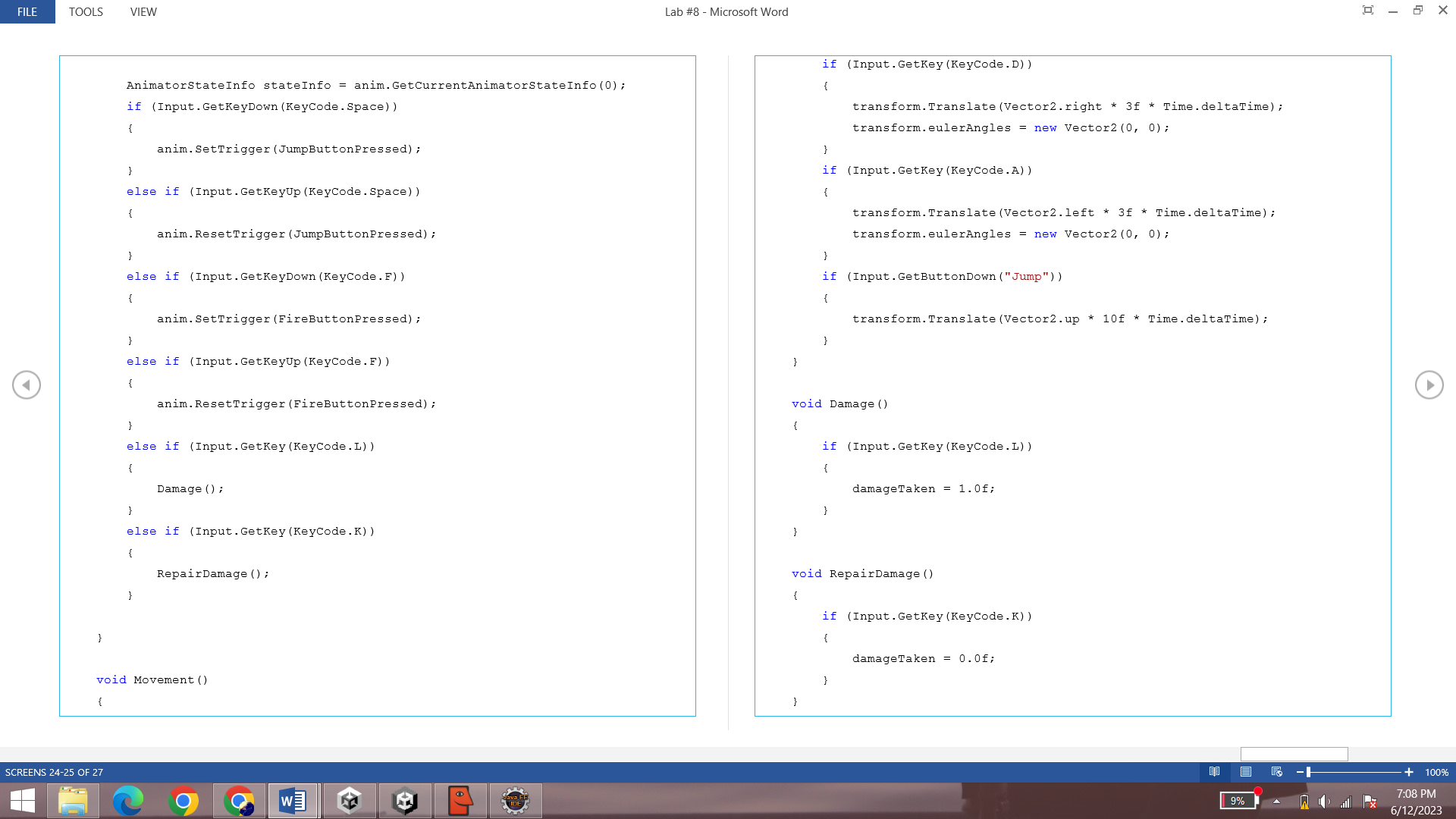Click the left arrow to view previous screens
The width and height of the screenshot is (1456, 819).
[x=27, y=384]
